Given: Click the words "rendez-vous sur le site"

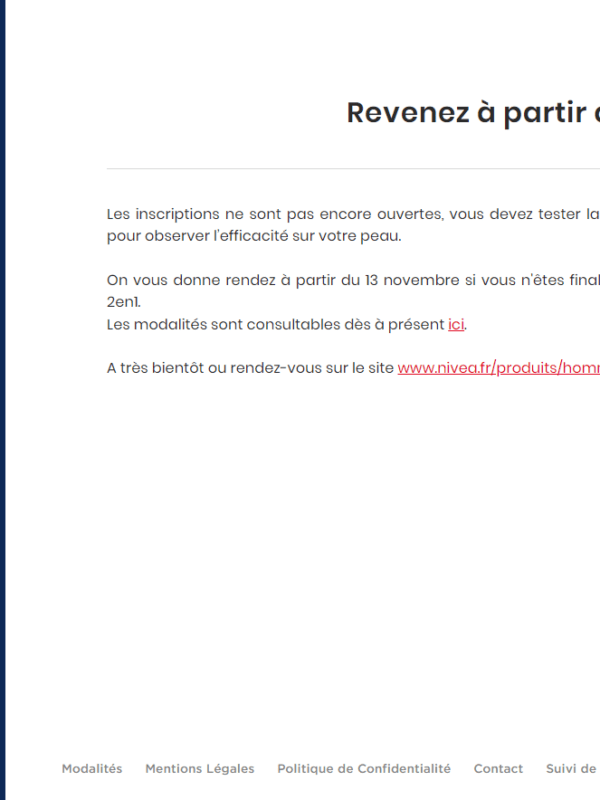Looking at the screenshot, I should coord(312,368).
